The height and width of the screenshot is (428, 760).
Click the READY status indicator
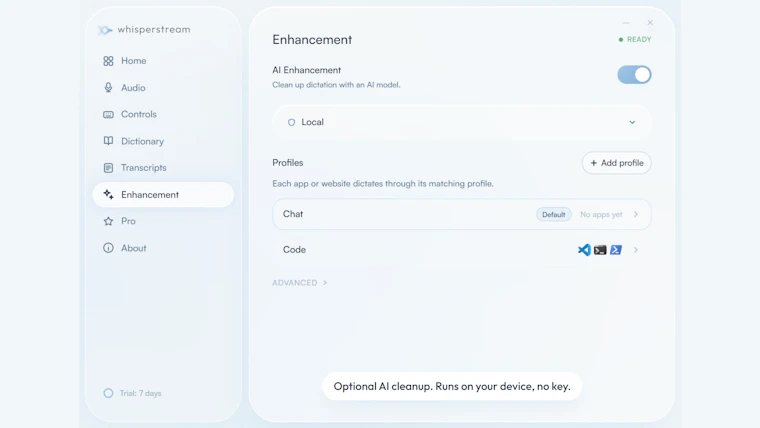634,40
